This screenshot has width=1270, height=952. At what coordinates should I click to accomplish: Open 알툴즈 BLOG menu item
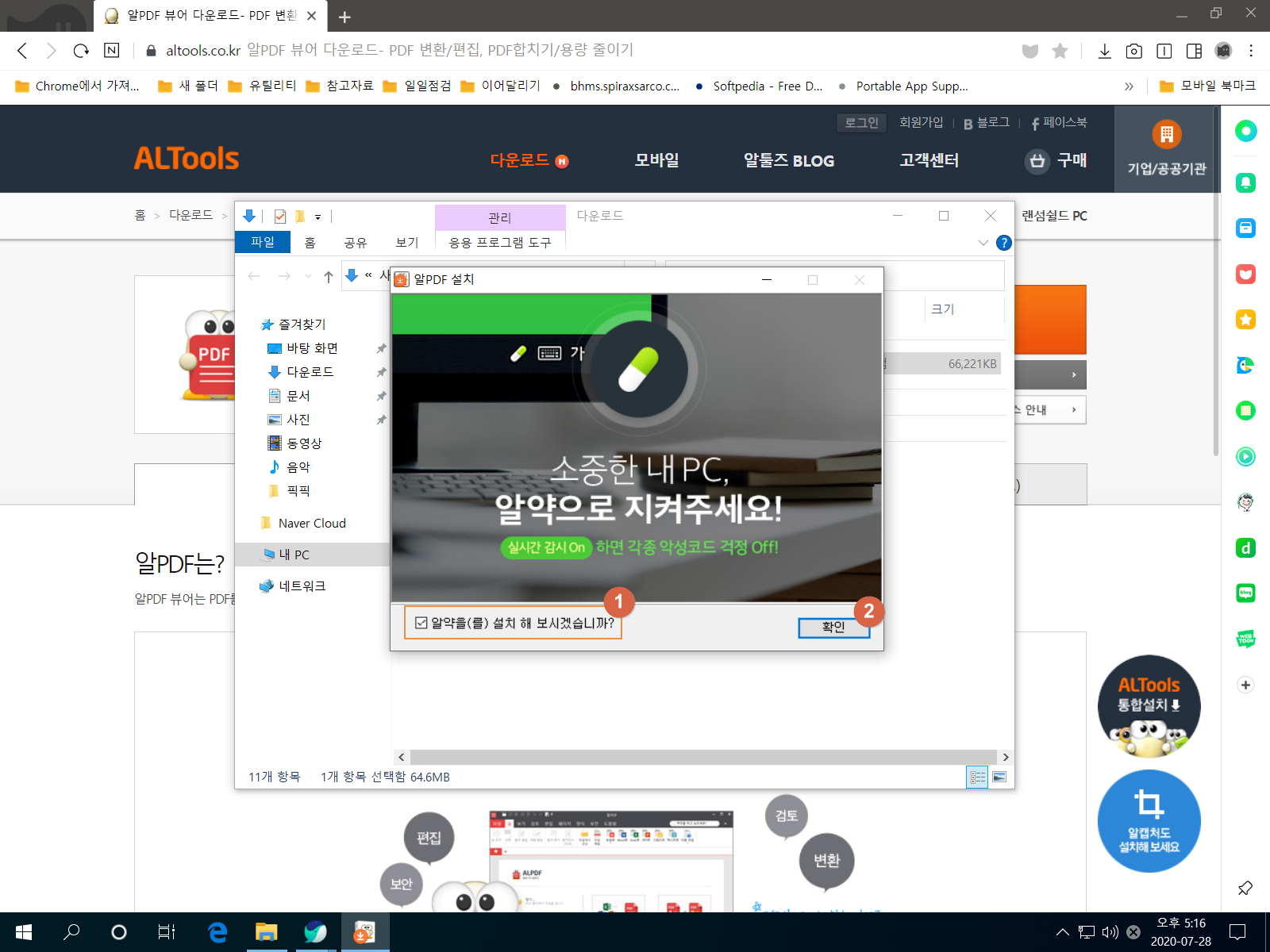click(x=789, y=160)
